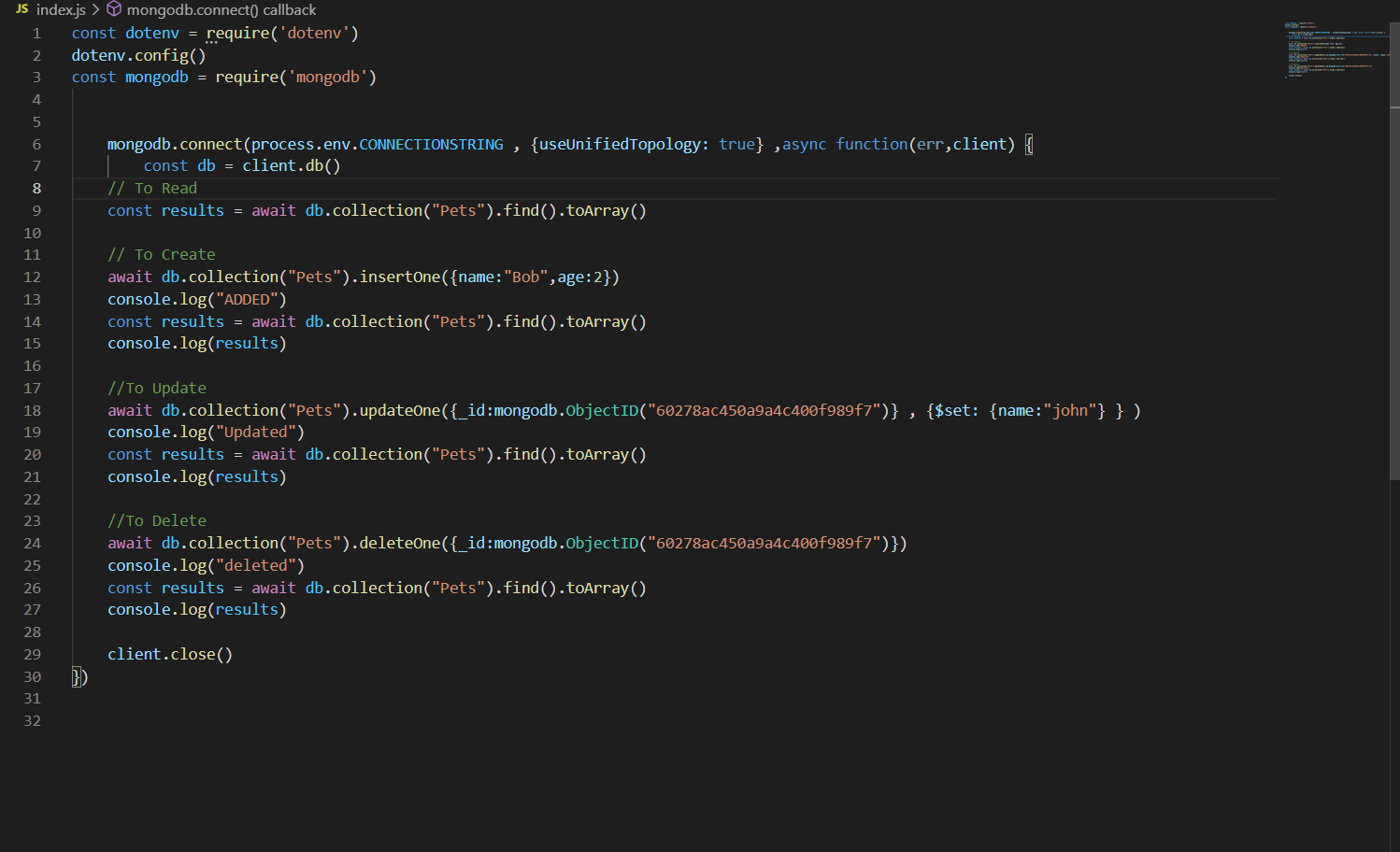Click the squiggle under require on line 1
The height and width of the screenshot is (852, 1400).
coord(209,41)
